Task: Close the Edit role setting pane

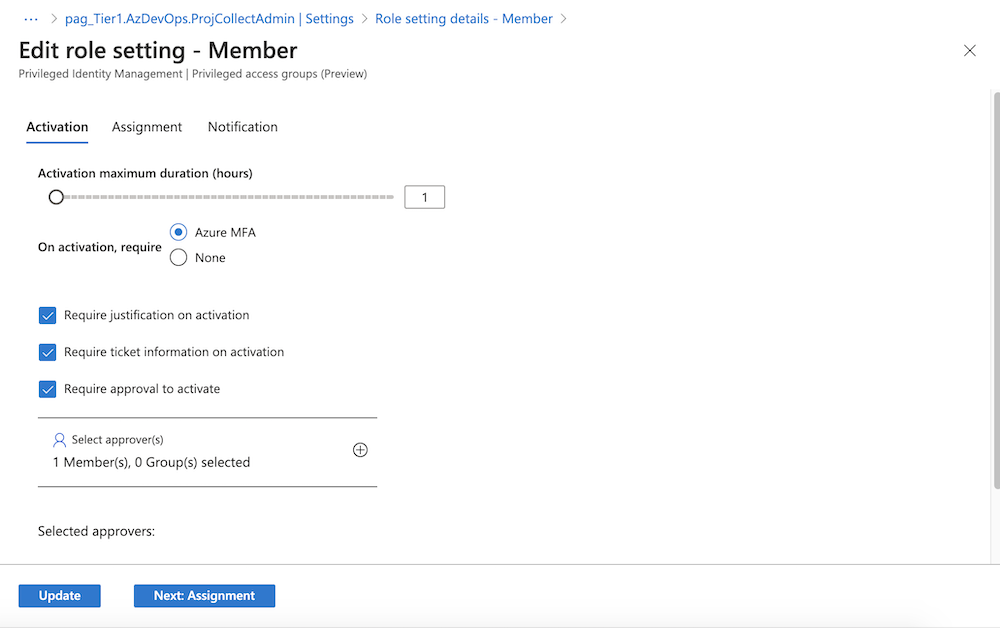Action: click(969, 50)
